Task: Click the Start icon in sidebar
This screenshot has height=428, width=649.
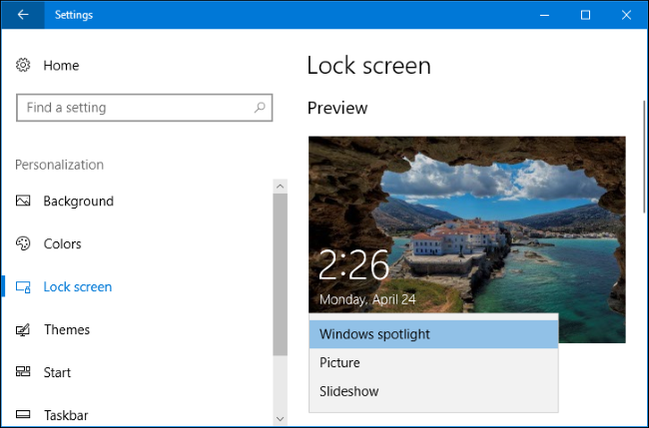Action: pyautogui.click(x=24, y=372)
